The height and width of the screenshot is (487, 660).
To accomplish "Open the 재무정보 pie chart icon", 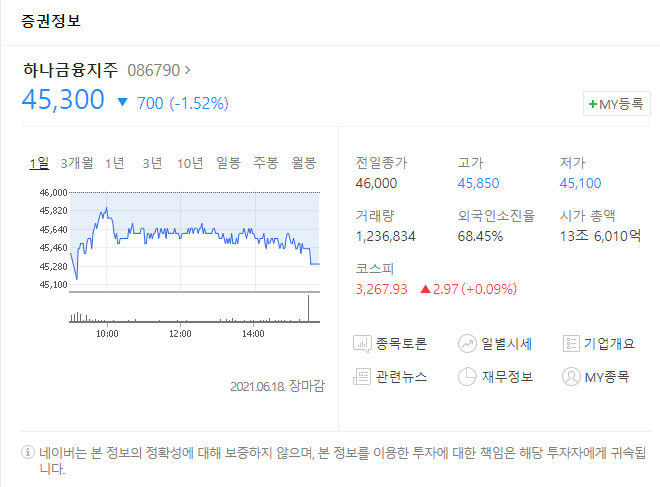I will tap(467, 376).
